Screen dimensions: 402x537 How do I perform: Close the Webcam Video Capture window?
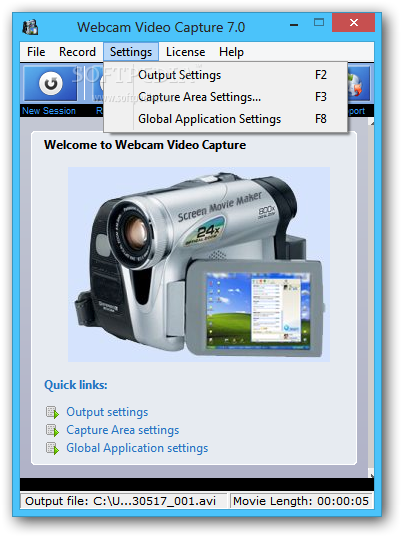click(x=354, y=23)
